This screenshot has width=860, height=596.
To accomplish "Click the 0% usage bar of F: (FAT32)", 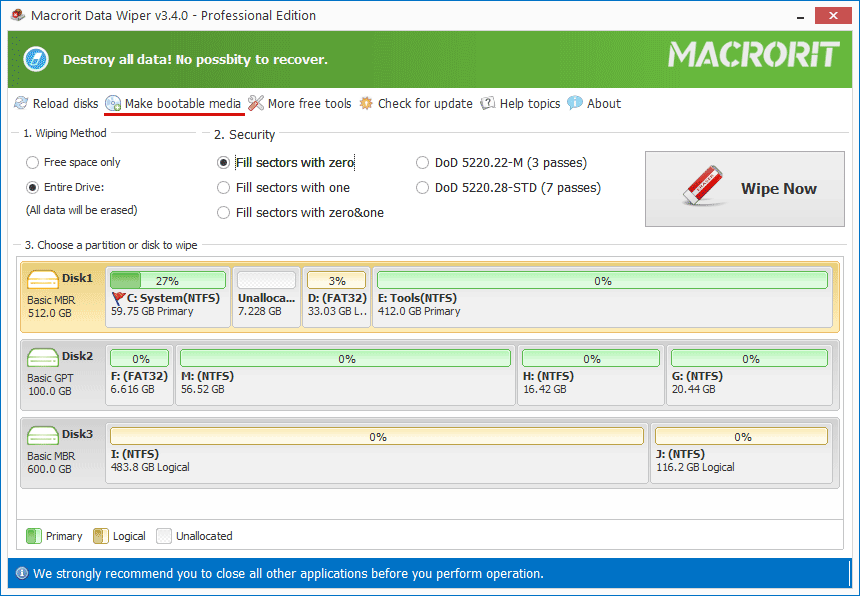I will [139, 359].
